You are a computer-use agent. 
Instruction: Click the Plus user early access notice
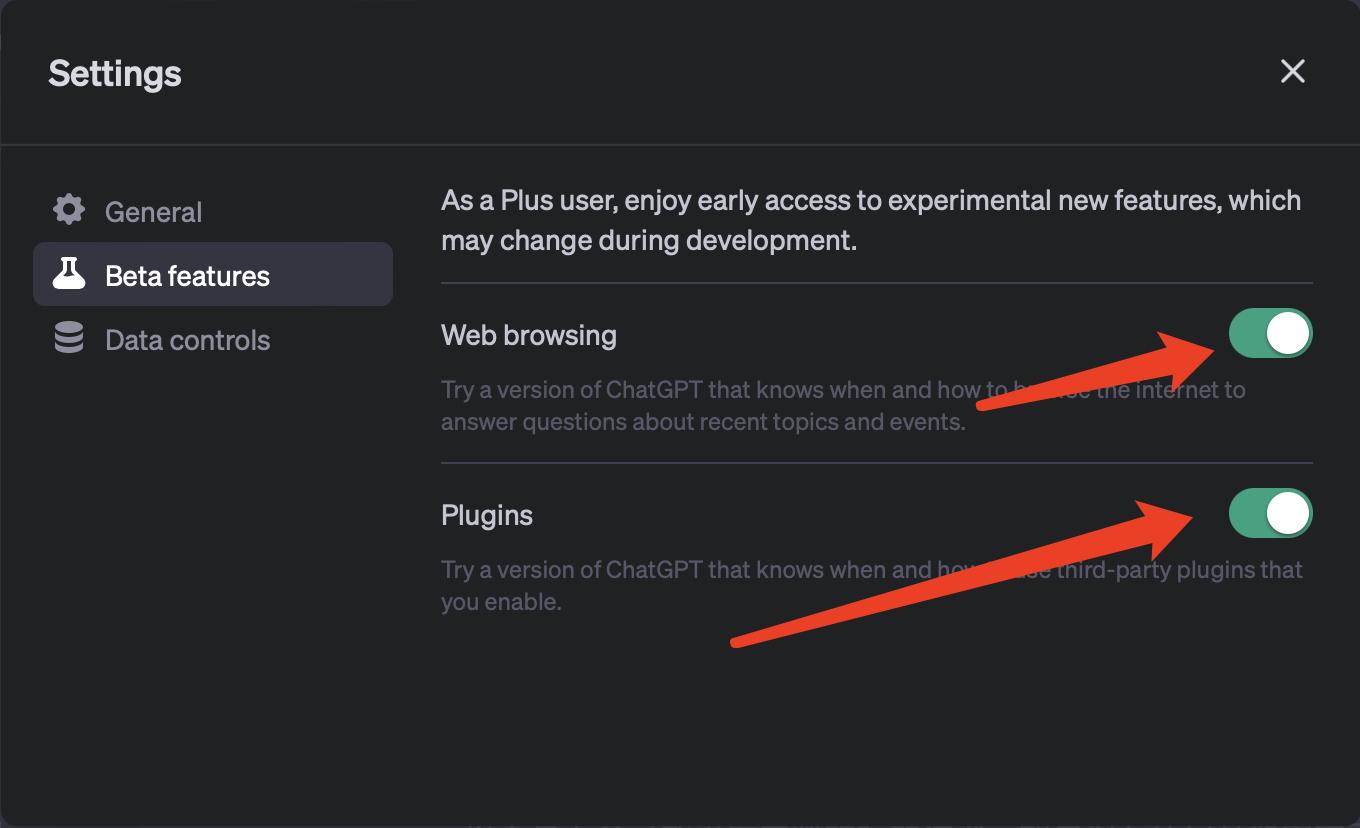(870, 220)
